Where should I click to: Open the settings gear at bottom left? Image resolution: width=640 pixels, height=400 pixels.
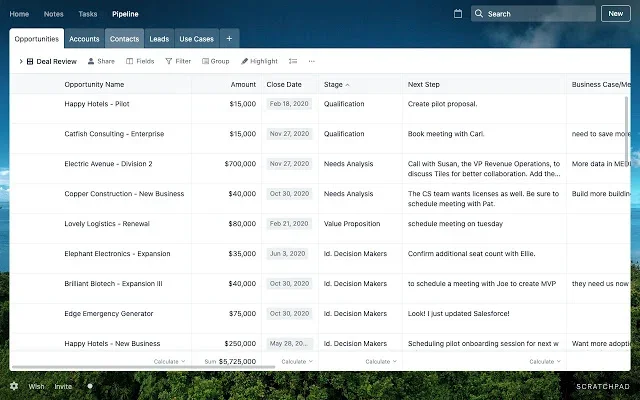pyautogui.click(x=14, y=386)
